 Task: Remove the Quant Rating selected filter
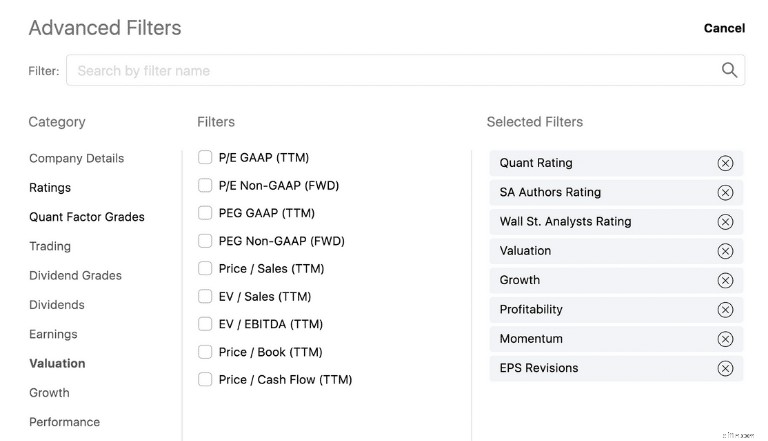pyautogui.click(x=725, y=163)
